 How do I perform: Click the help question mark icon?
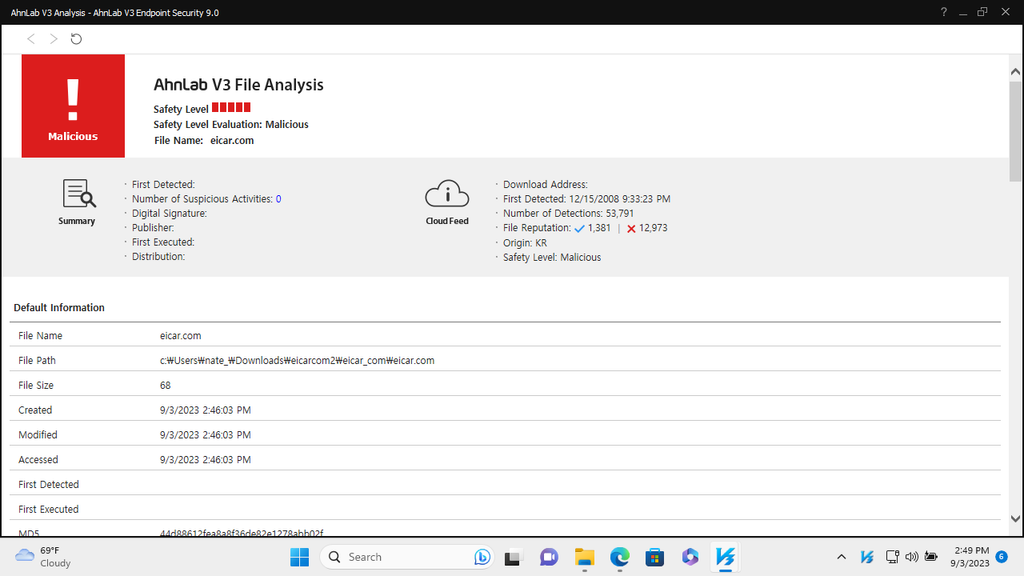(943, 12)
